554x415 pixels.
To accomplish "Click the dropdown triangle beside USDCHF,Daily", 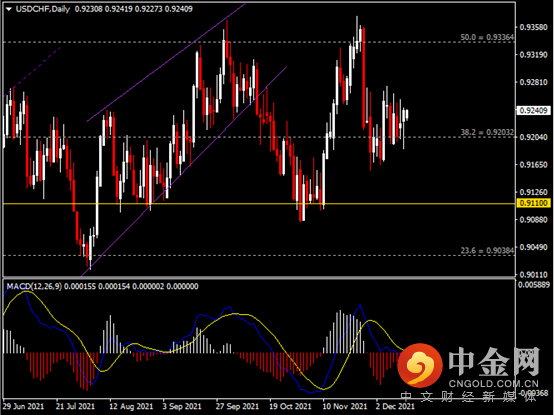I will (8, 9).
